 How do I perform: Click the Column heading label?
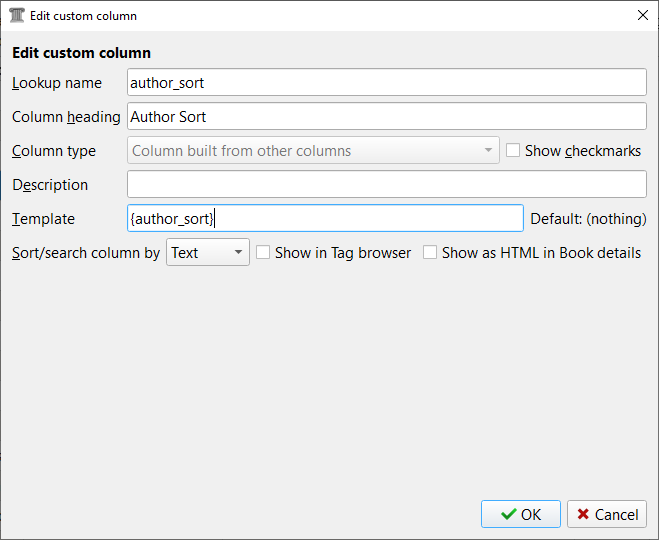click(66, 117)
